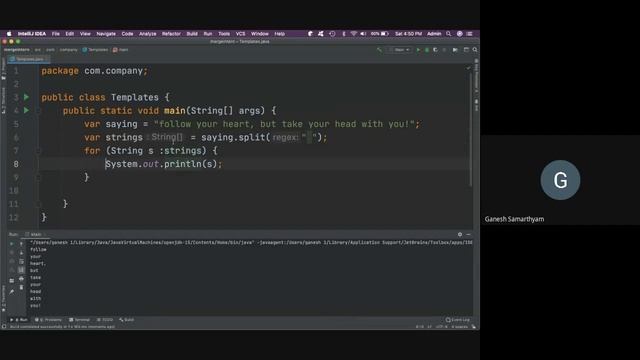Hide the Run tool window
The width and height of the screenshot is (640, 360).
pos(469,234)
